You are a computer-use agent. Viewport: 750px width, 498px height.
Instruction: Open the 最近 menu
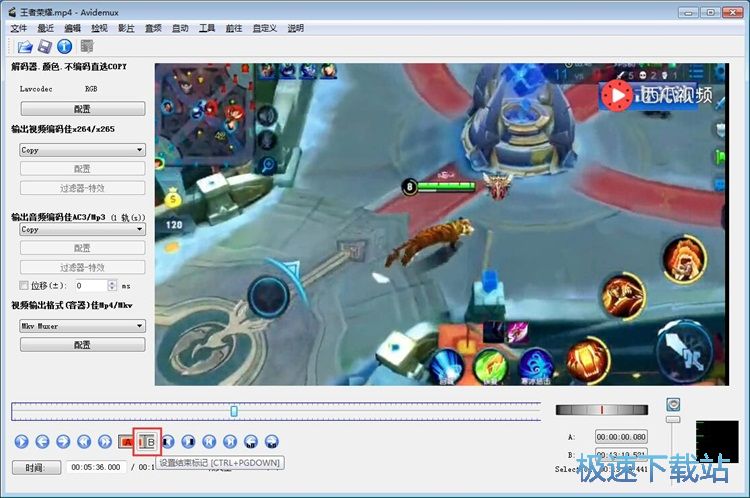(x=45, y=28)
